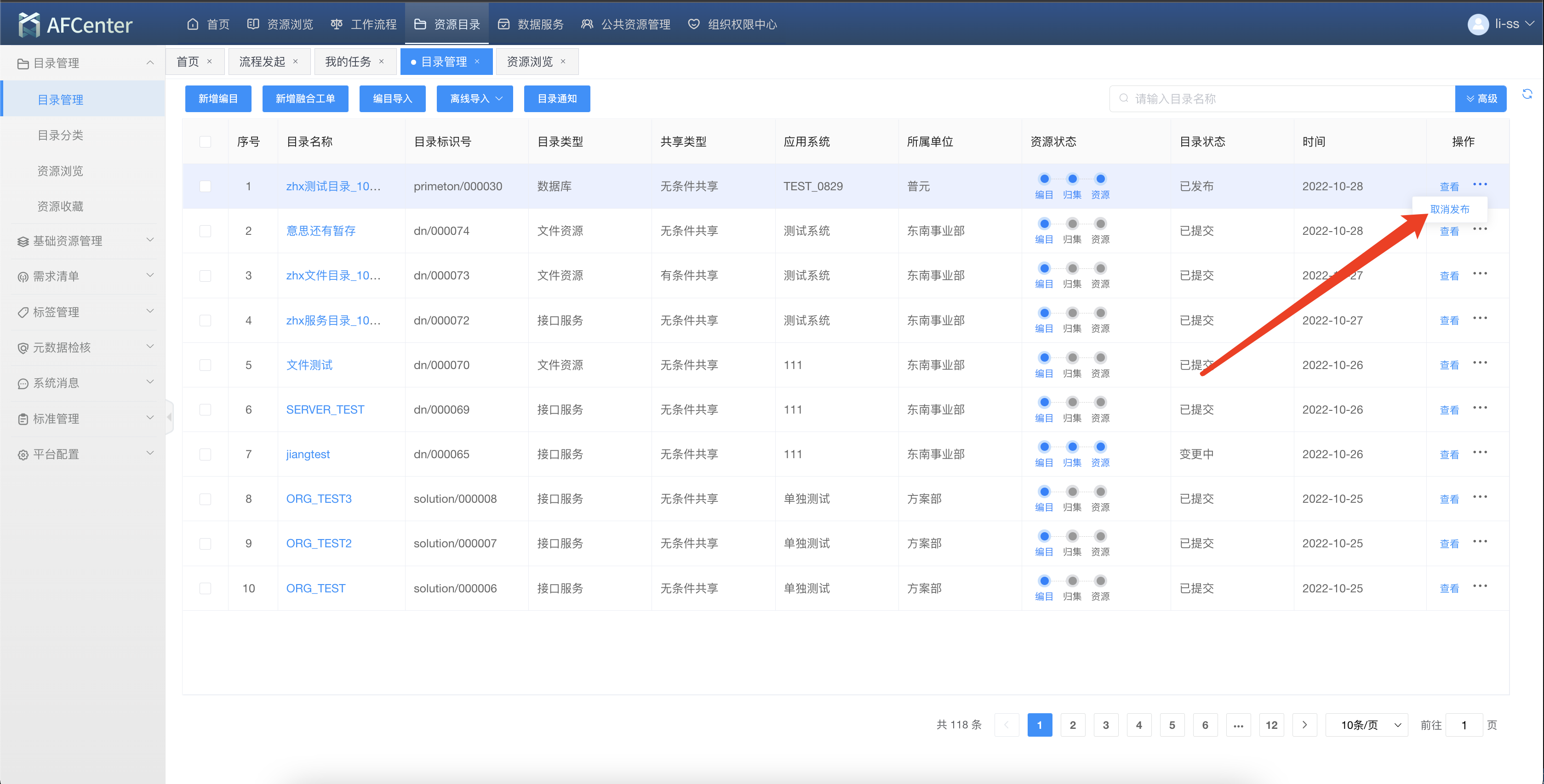
Task: Expand 标准管理 sidebar section
Action: tap(83, 419)
